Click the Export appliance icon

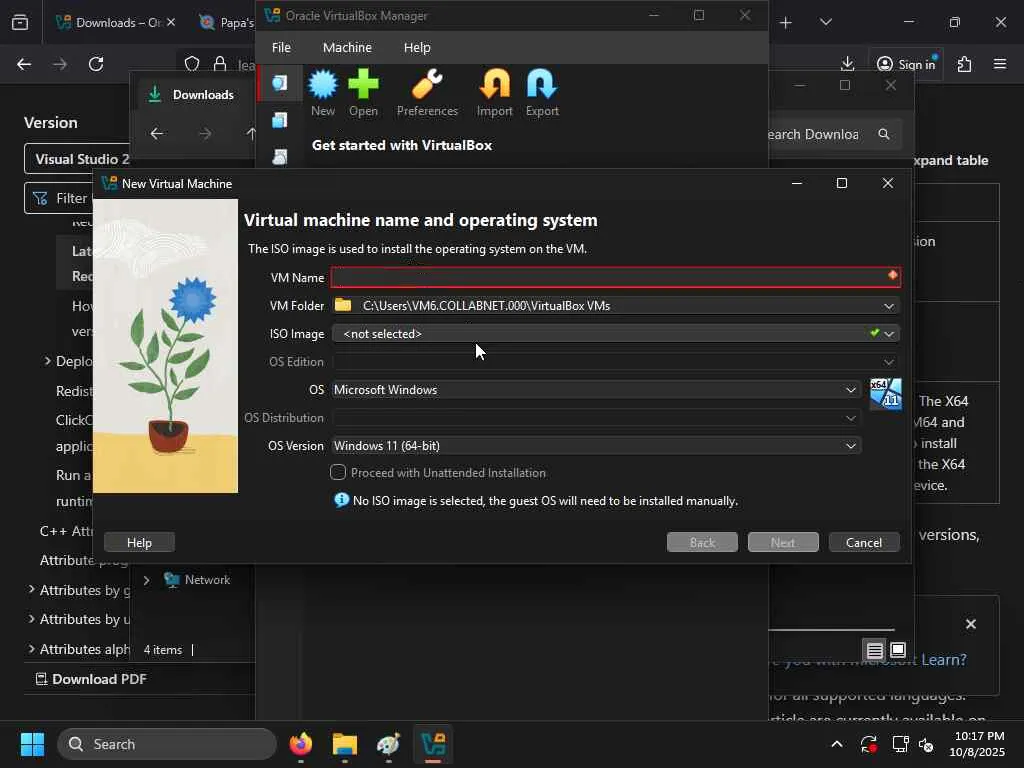[542, 84]
